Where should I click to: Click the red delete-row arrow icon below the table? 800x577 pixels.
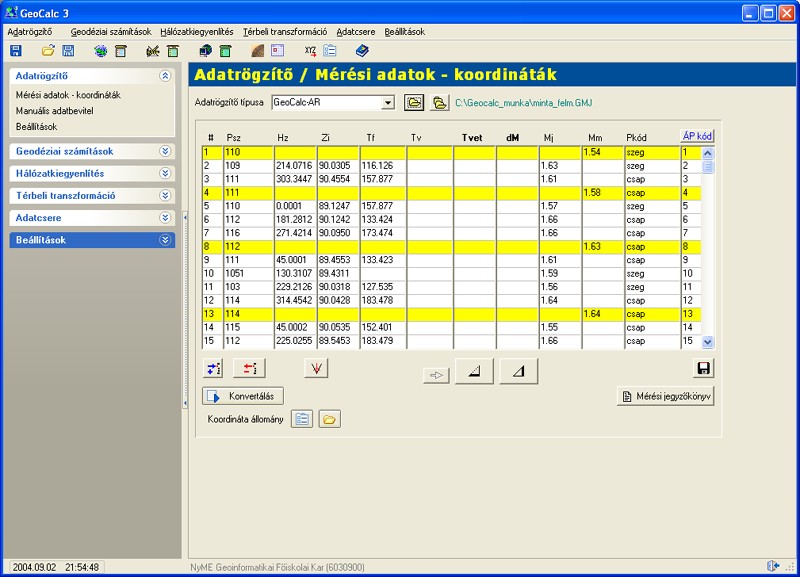point(249,368)
